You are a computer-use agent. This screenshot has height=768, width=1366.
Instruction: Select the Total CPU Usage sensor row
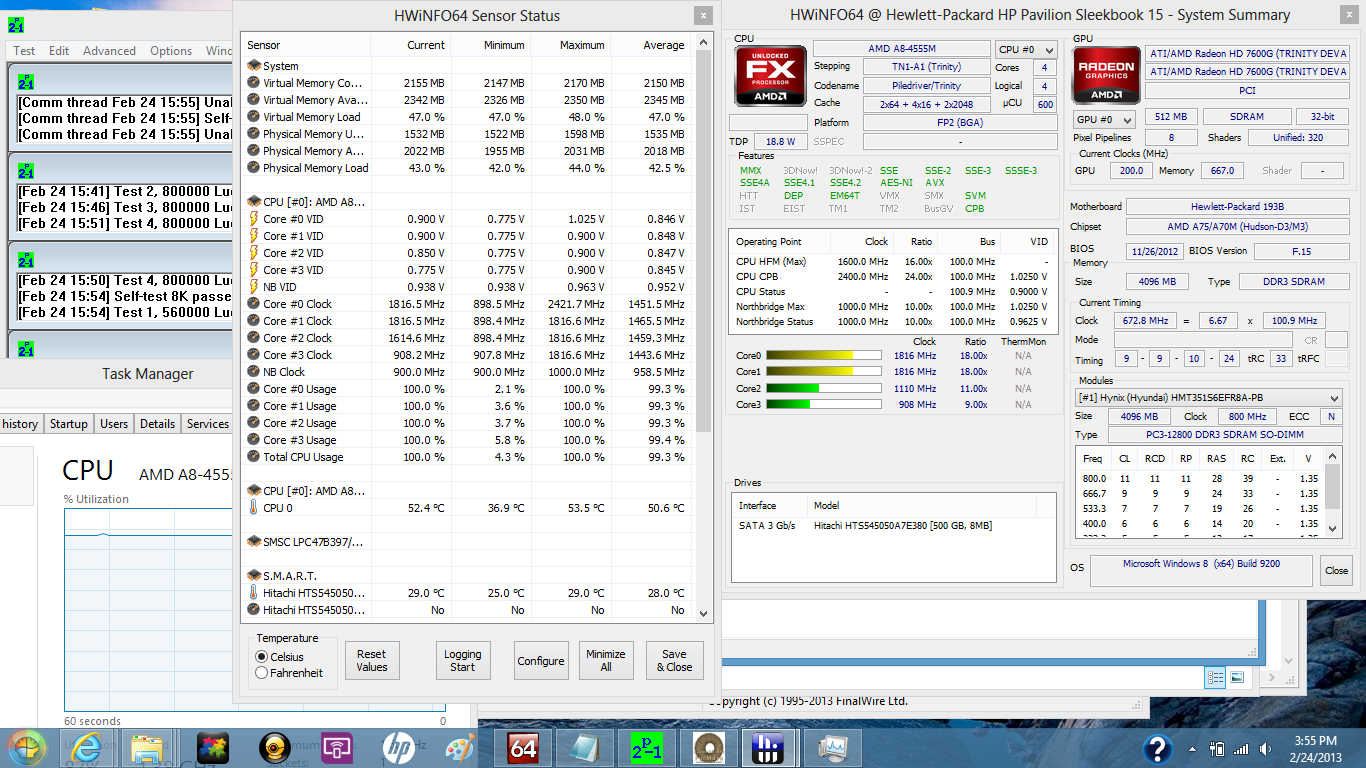[468, 457]
